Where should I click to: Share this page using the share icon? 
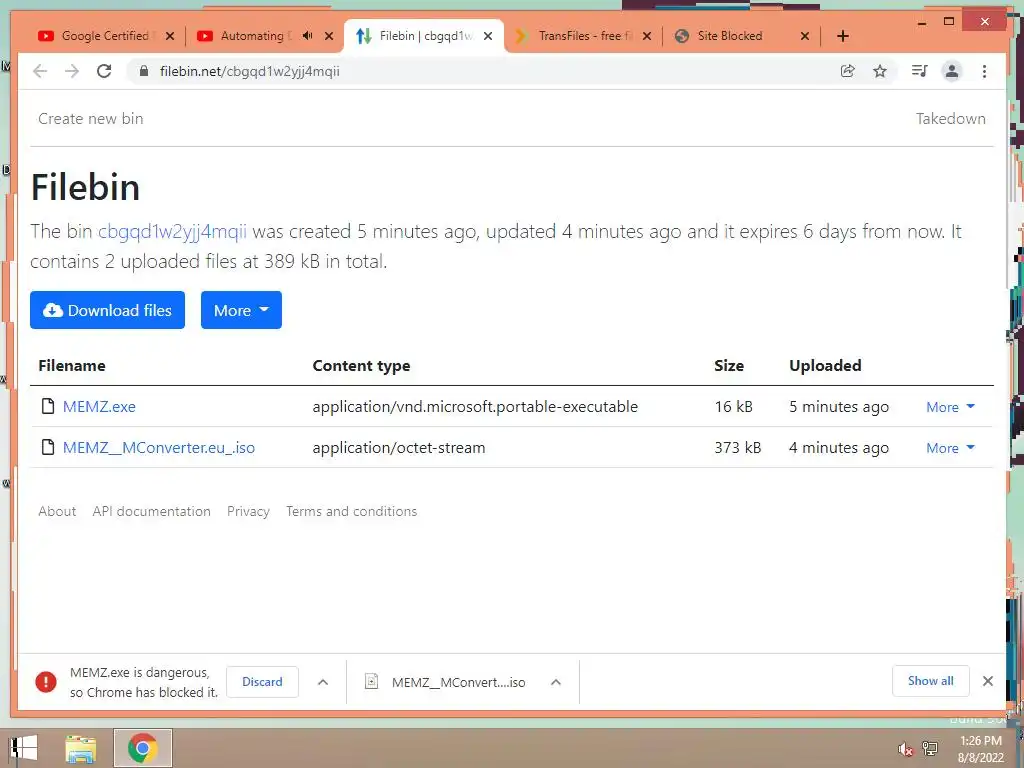coord(848,71)
